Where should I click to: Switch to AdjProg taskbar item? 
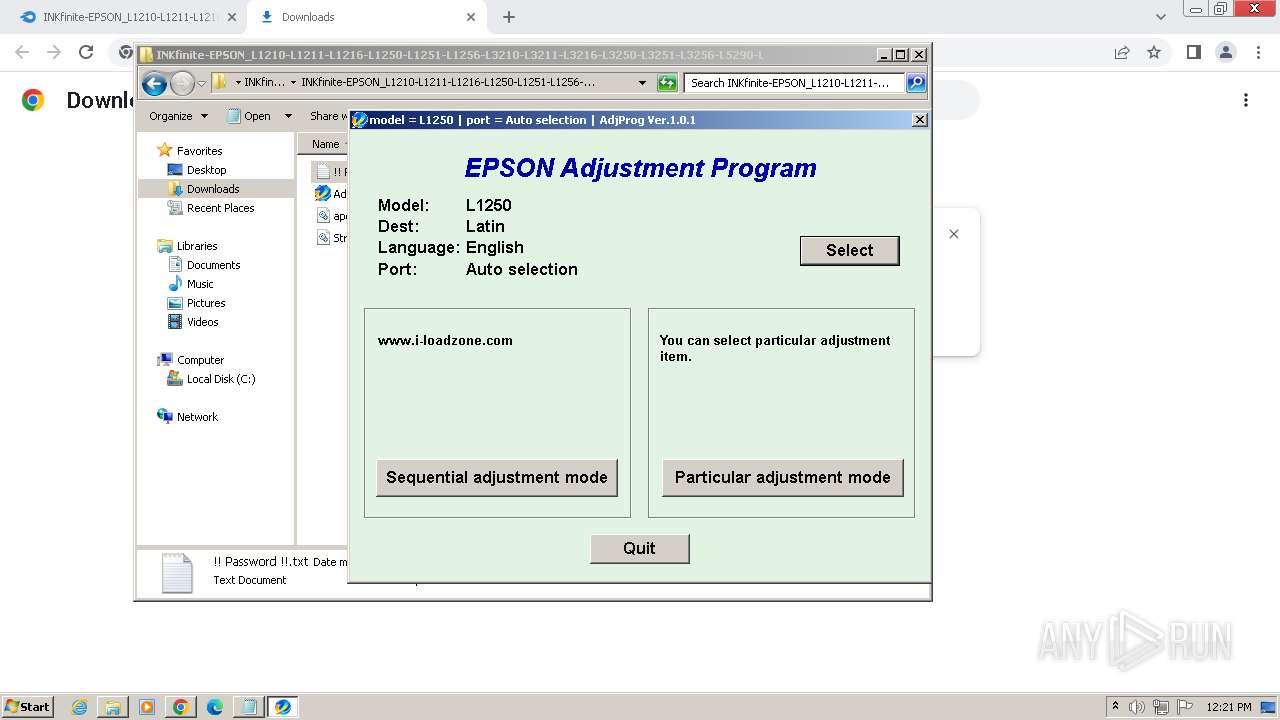(x=283, y=707)
